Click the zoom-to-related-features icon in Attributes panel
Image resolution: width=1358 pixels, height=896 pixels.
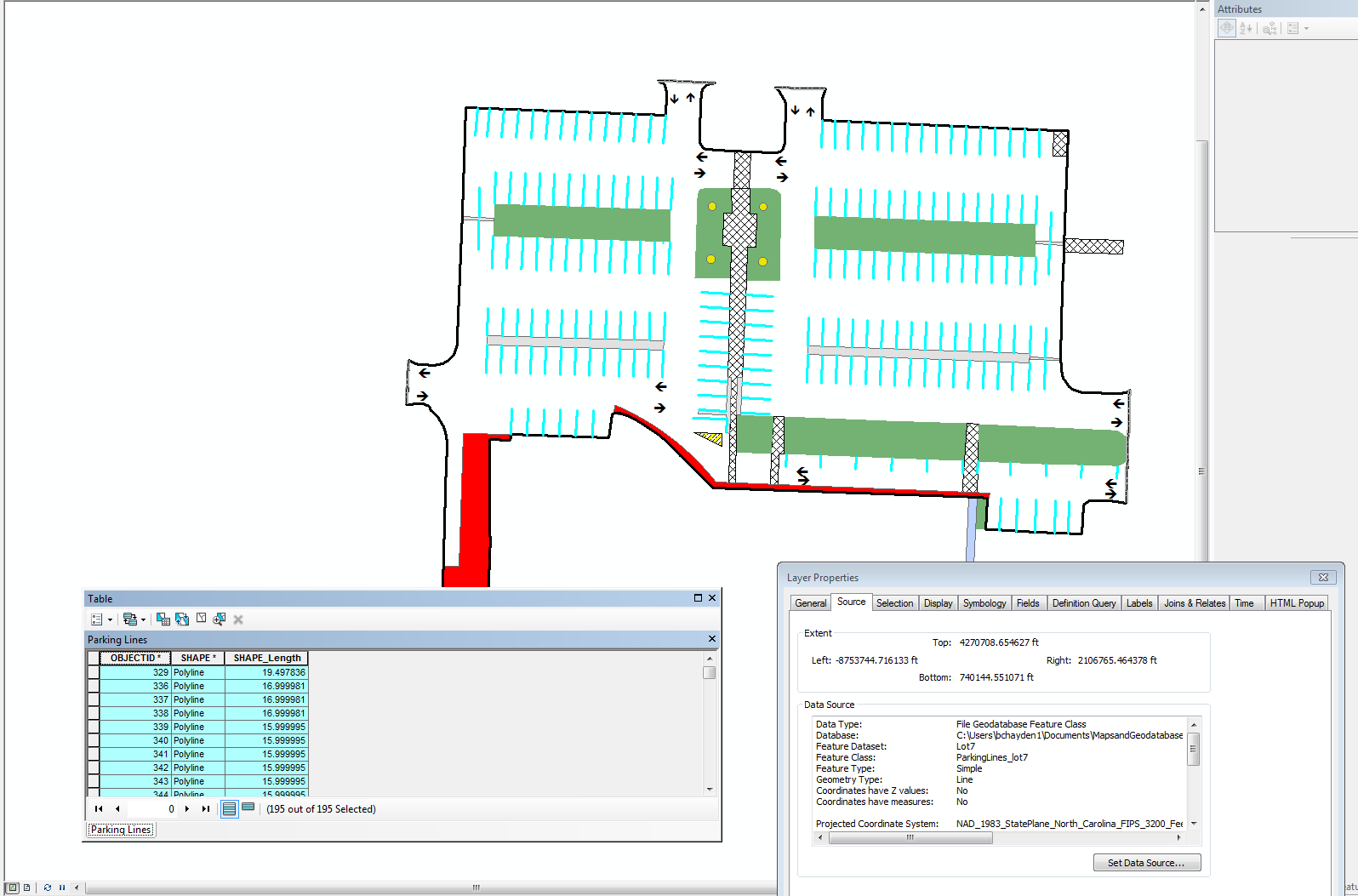click(x=1270, y=28)
